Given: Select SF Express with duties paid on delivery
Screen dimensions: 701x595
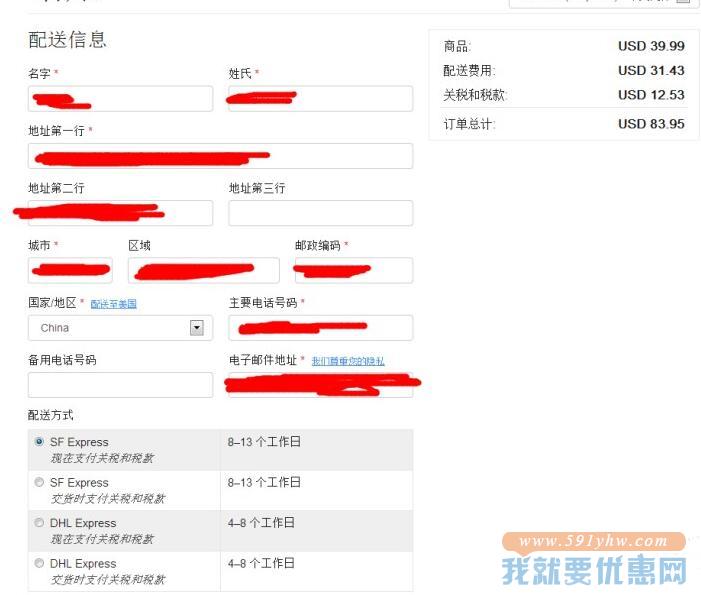Looking at the screenshot, I should pyautogui.click(x=39, y=482).
